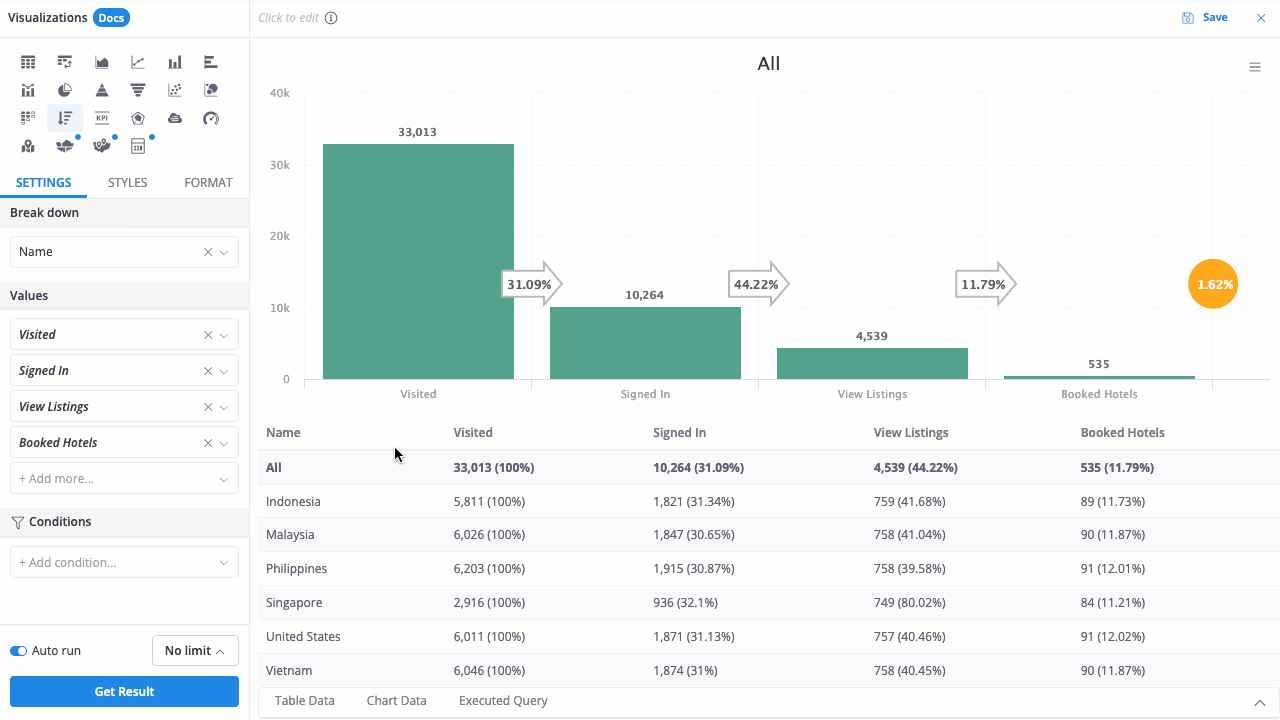The image size is (1280, 720).
Task: Open the chart hamburger menu
Action: (x=1255, y=67)
